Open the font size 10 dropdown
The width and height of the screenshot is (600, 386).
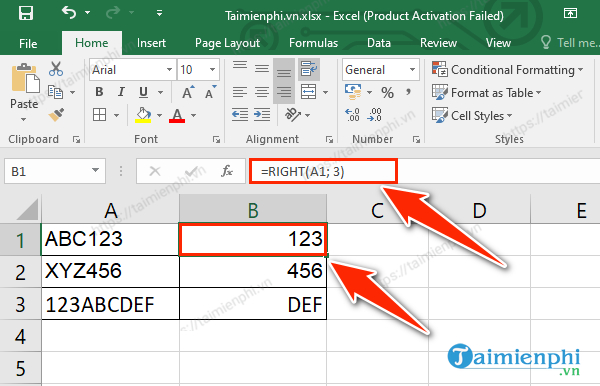[212, 70]
